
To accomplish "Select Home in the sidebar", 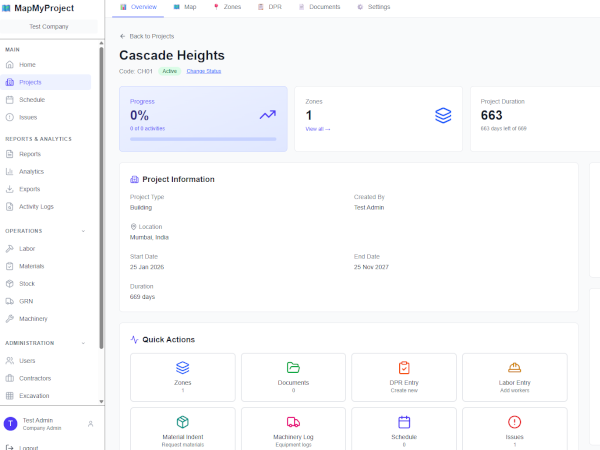I will tap(46, 65).
